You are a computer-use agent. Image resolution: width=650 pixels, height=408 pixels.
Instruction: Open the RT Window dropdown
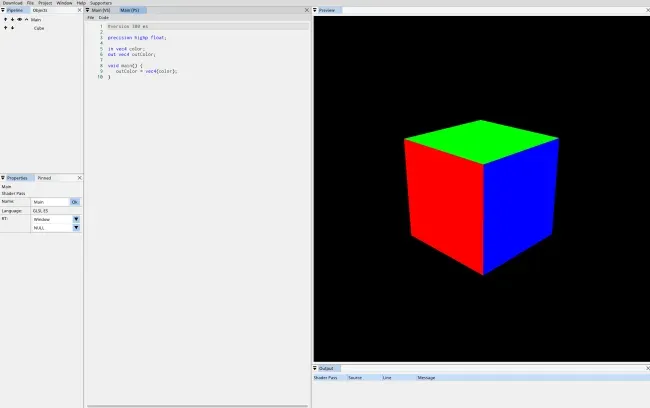76,219
